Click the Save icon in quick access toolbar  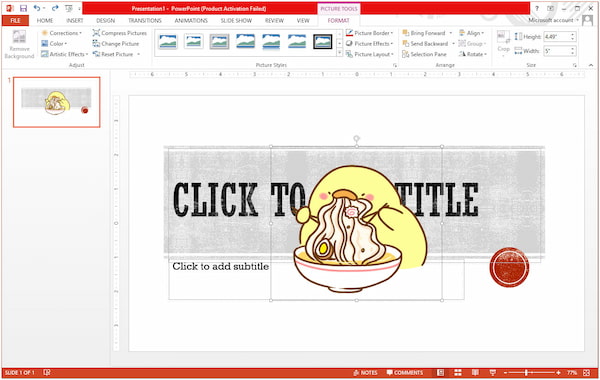(23, 8)
